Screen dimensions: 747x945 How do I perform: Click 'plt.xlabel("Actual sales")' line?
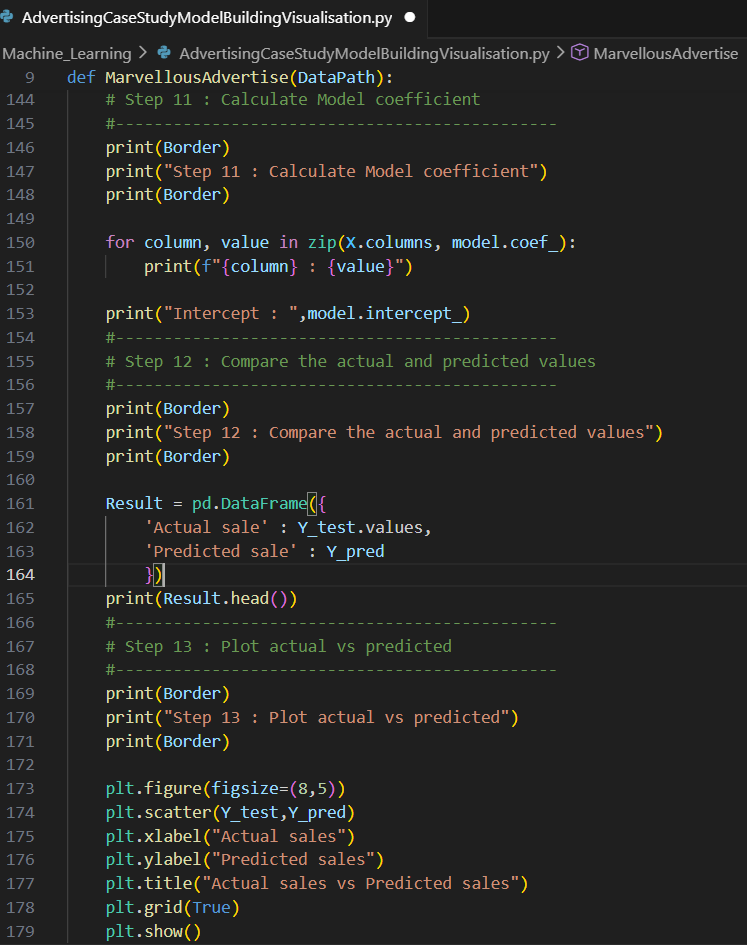(x=230, y=837)
